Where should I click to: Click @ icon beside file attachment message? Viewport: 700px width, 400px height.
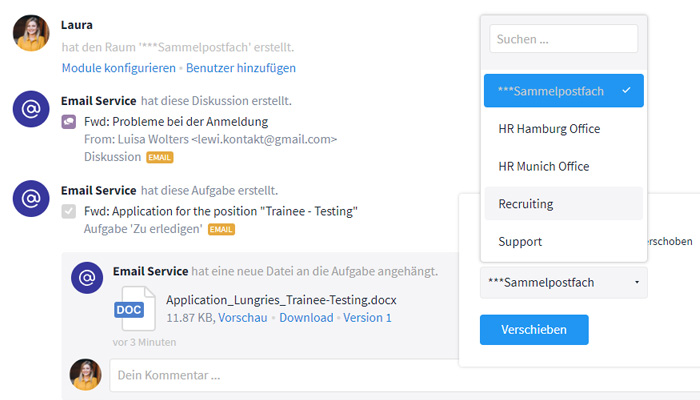pos(87,278)
